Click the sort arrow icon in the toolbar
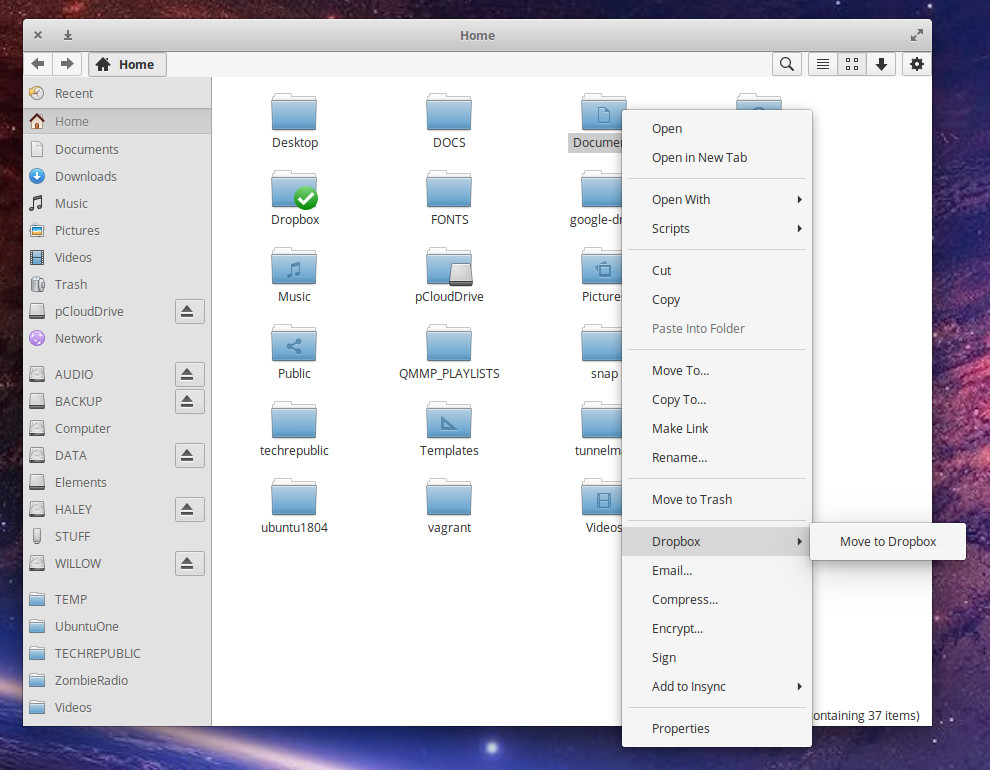The width and height of the screenshot is (990, 770). [881, 63]
